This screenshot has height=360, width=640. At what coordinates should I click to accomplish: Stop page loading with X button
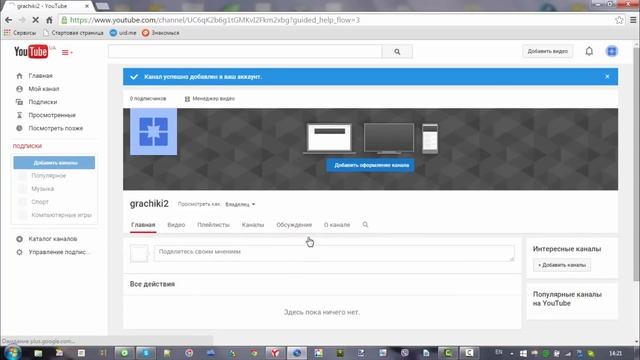point(36,20)
